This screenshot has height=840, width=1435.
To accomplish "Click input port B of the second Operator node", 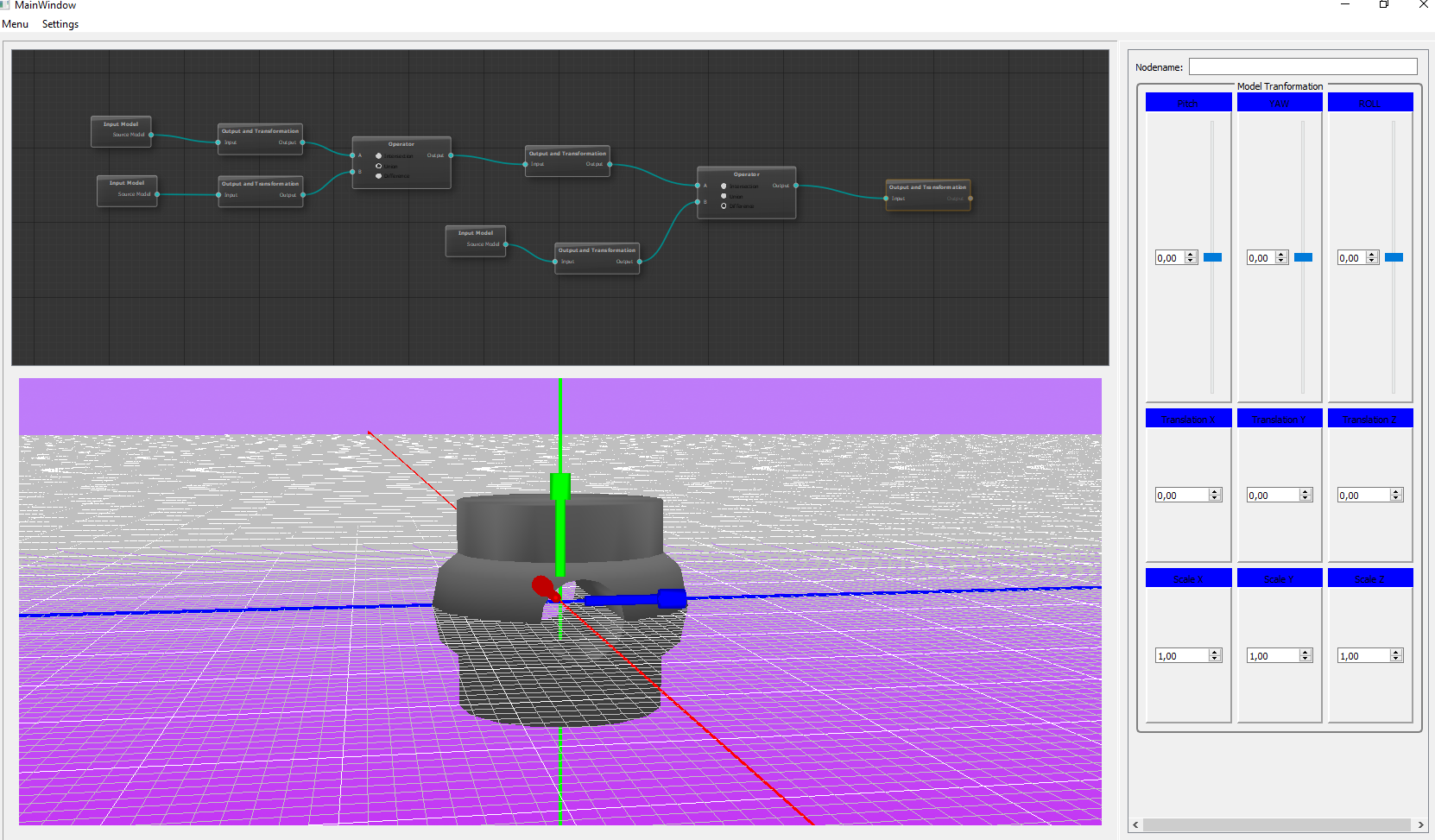I will pos(698,202).
